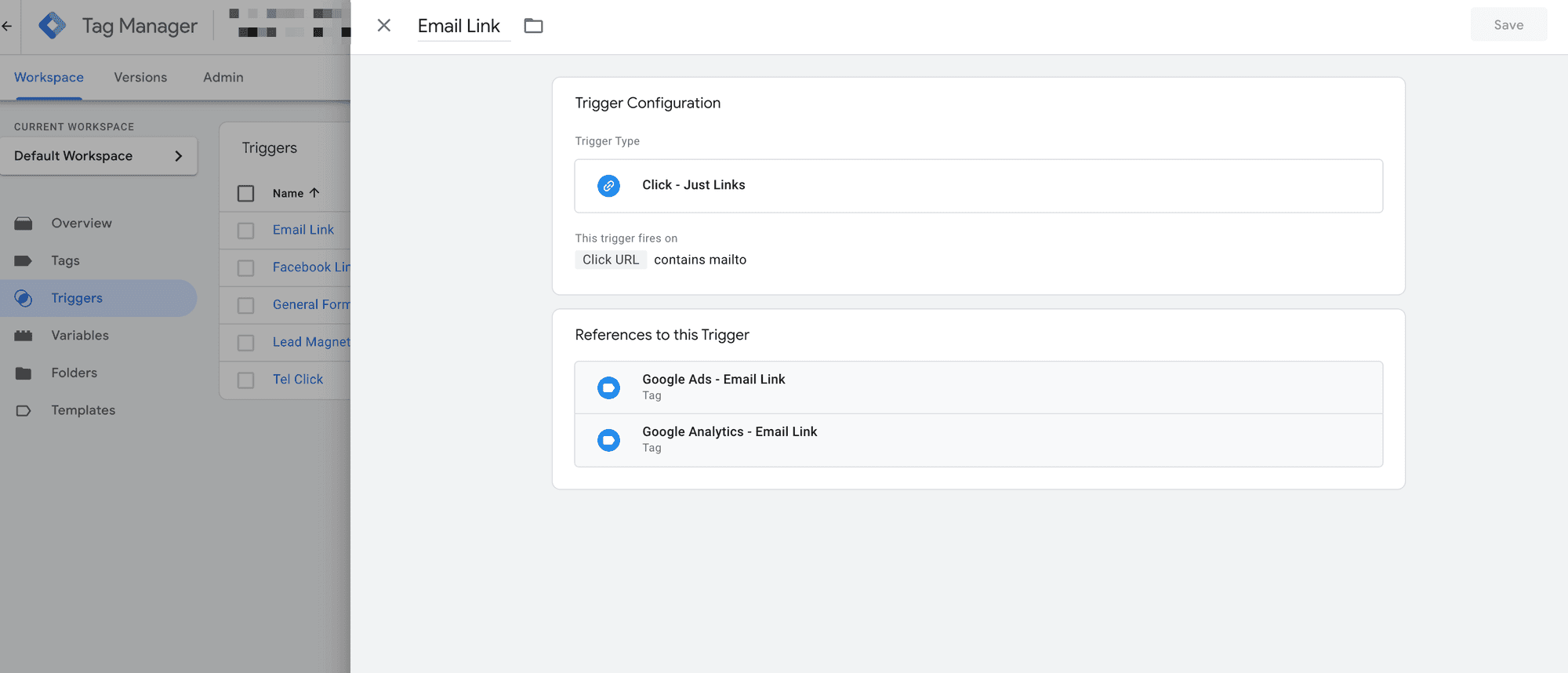Click the Google Analytics - Email Link tag icon
This screenshot has width=1568, height=673.
coord(608,440)
